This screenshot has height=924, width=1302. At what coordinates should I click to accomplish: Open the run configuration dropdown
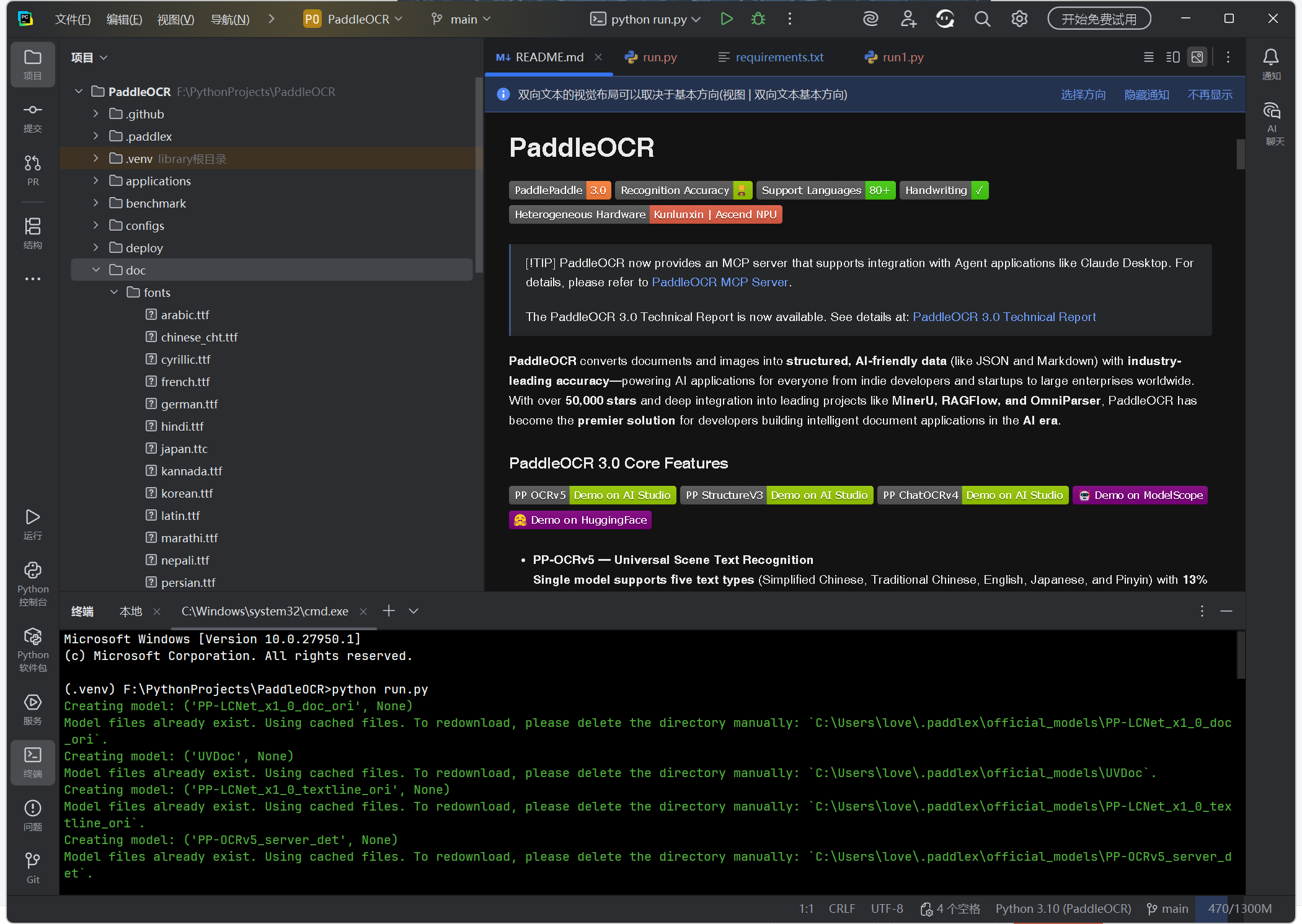645,19
